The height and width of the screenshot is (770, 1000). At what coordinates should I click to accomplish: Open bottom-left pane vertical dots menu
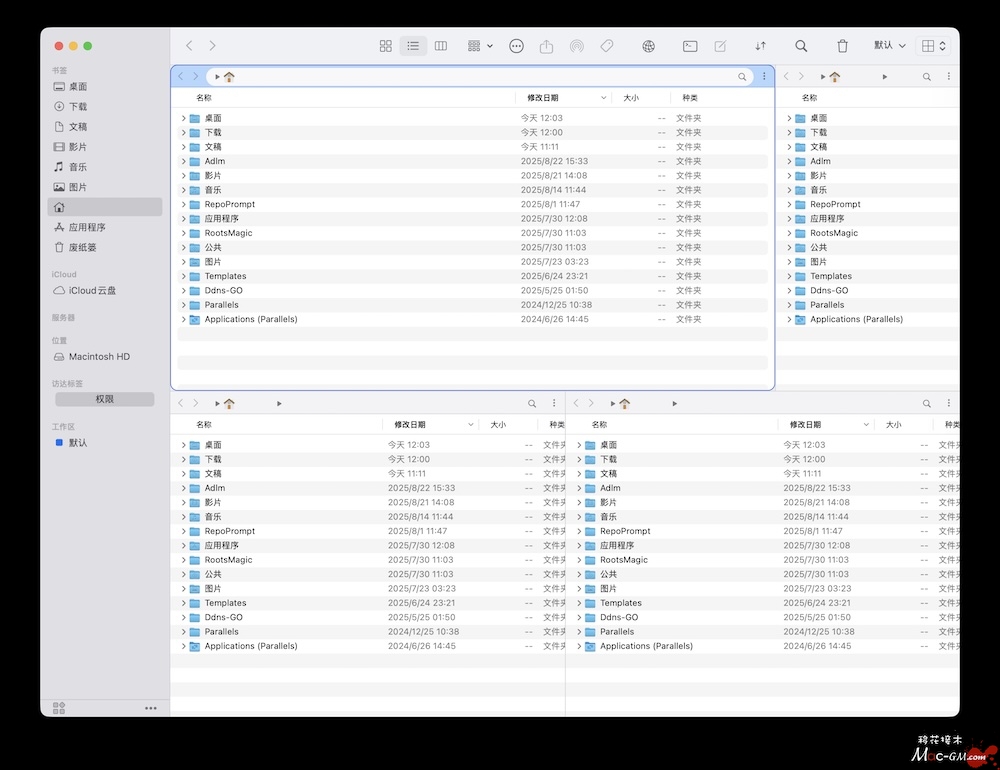pos(554,403)
